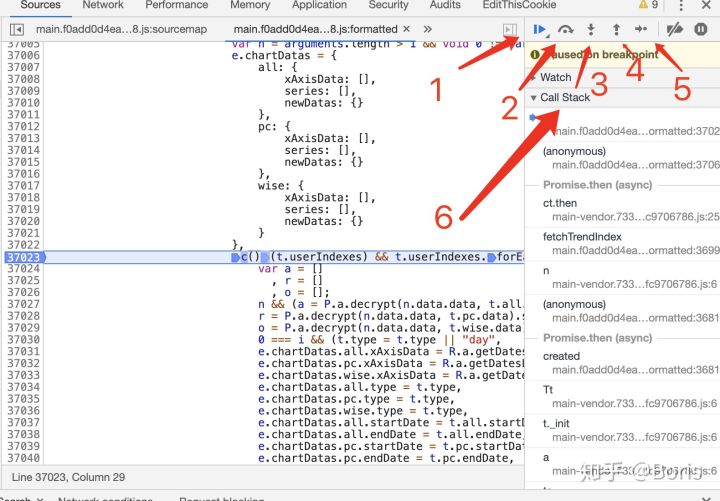720x501 pixels.
Task: Click the first 'Promise.then (async)' separator label
Action: pos(597,185)
